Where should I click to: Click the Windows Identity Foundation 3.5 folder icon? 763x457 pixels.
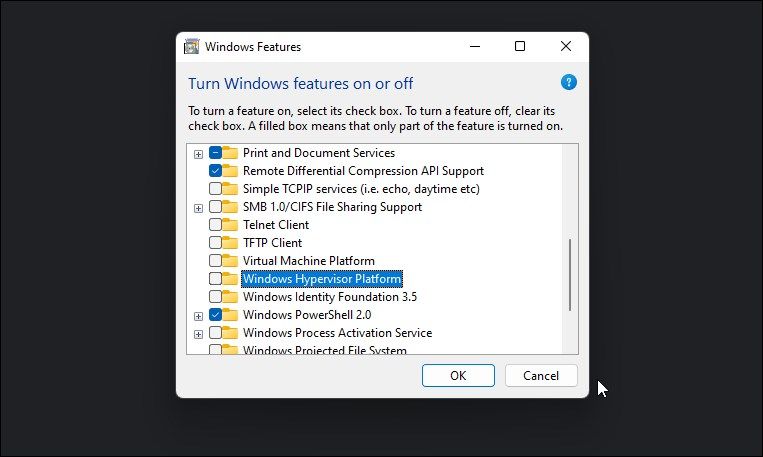pos(230,297)
